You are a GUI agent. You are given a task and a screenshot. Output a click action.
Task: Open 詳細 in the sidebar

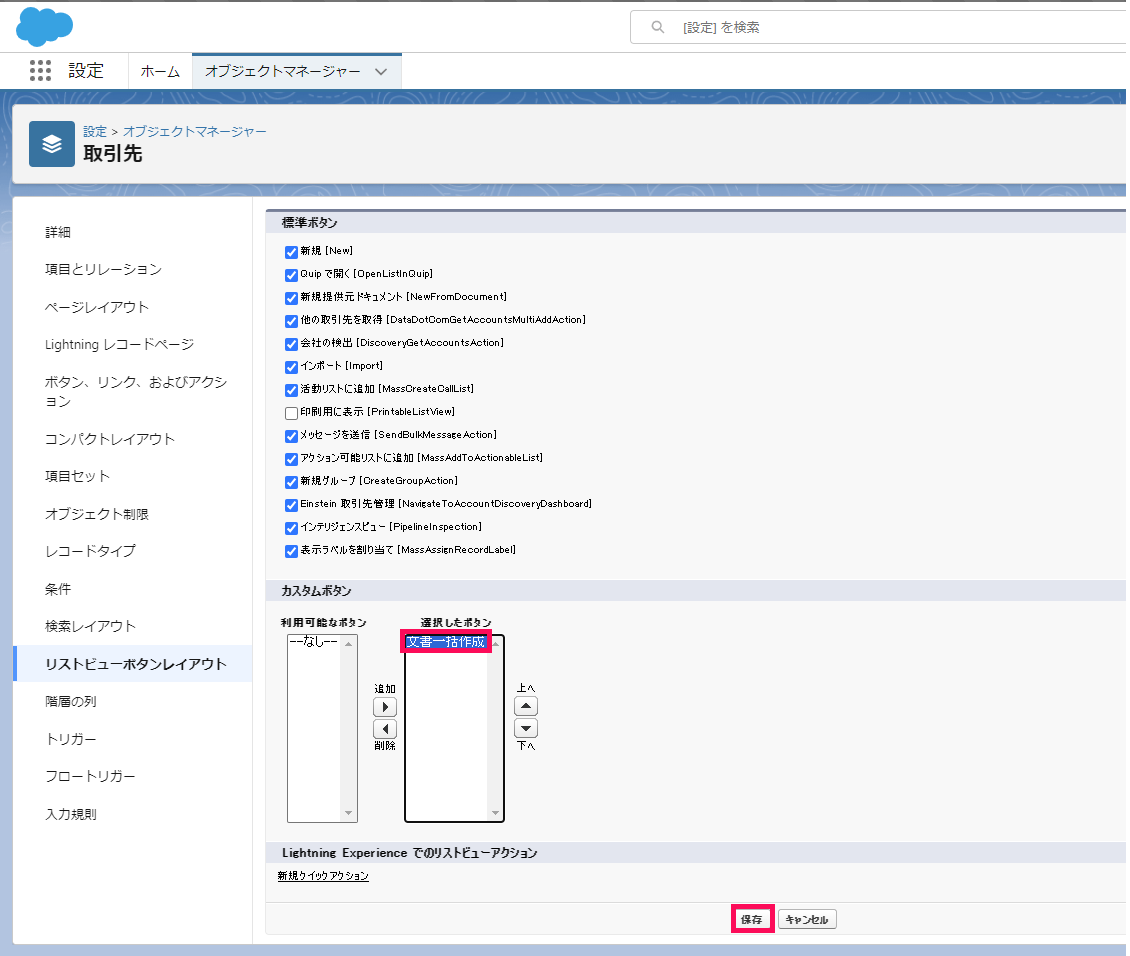tap(58, 232)
